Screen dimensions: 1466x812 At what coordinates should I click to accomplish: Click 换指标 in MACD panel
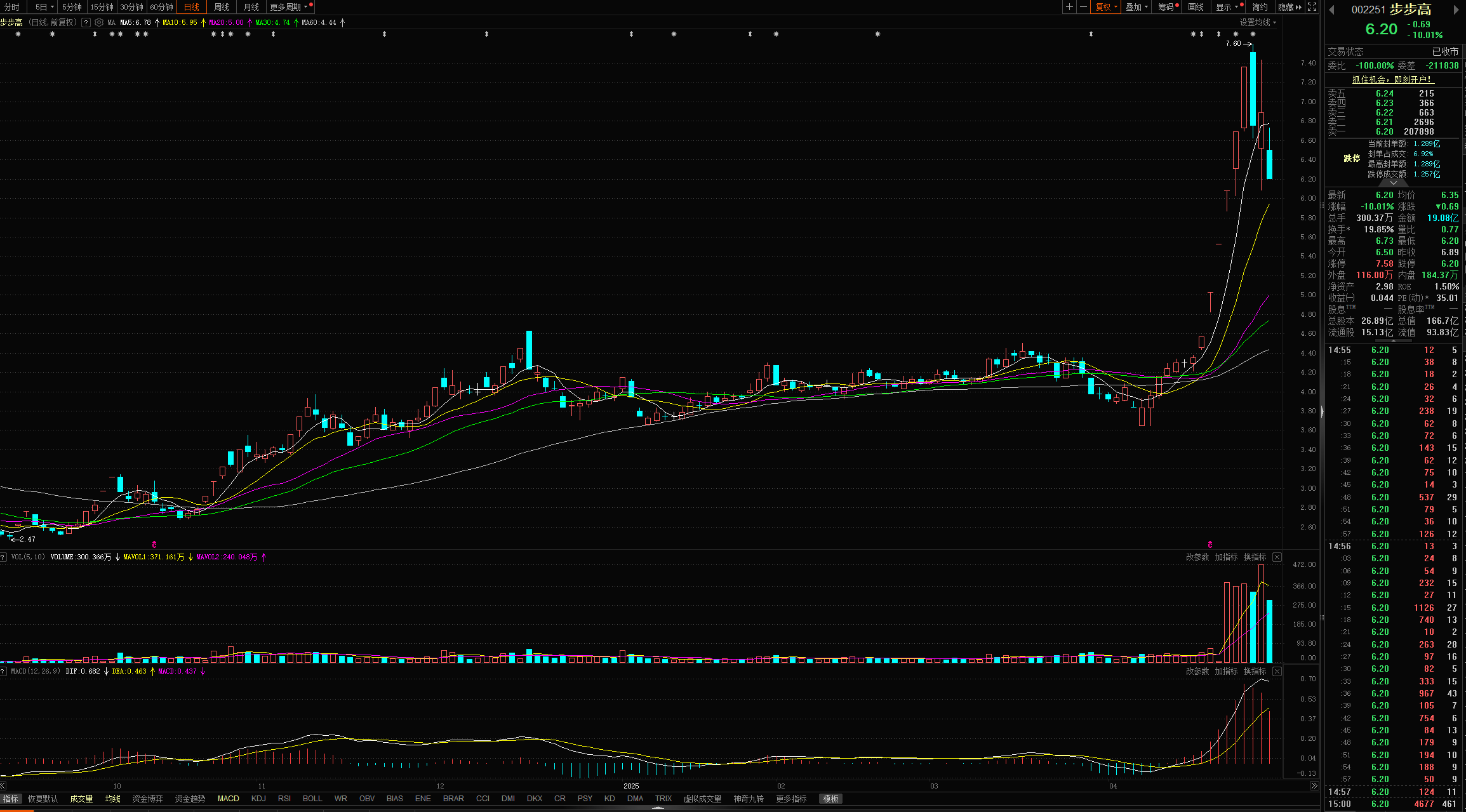tap(1255, 671)
